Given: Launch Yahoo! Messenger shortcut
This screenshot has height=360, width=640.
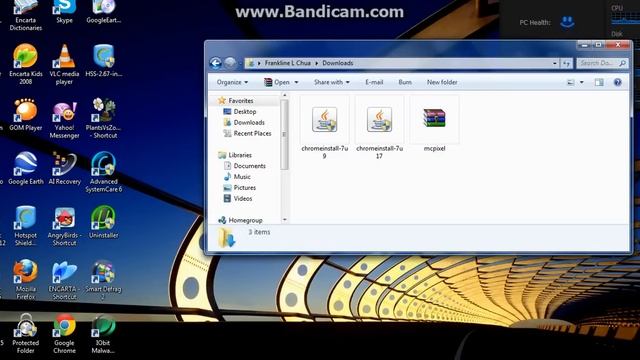Looking at the screenshot, I should [x=64, y=118].
